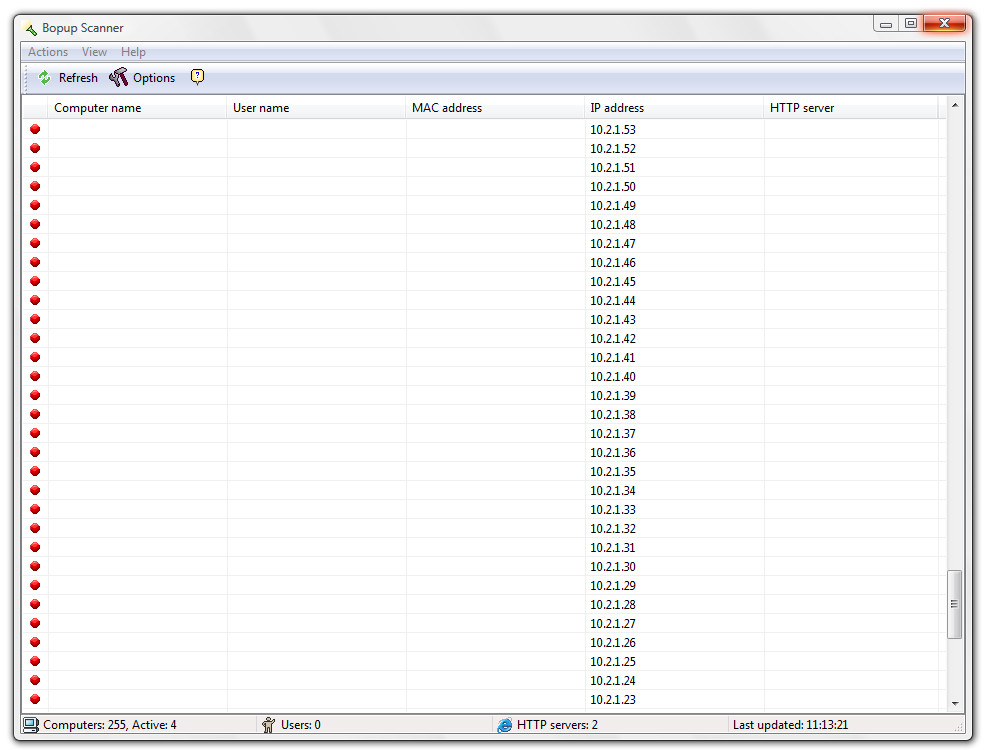Open the Options hammer tool
The image size is (995, 750).
click(x=142, y=78)
